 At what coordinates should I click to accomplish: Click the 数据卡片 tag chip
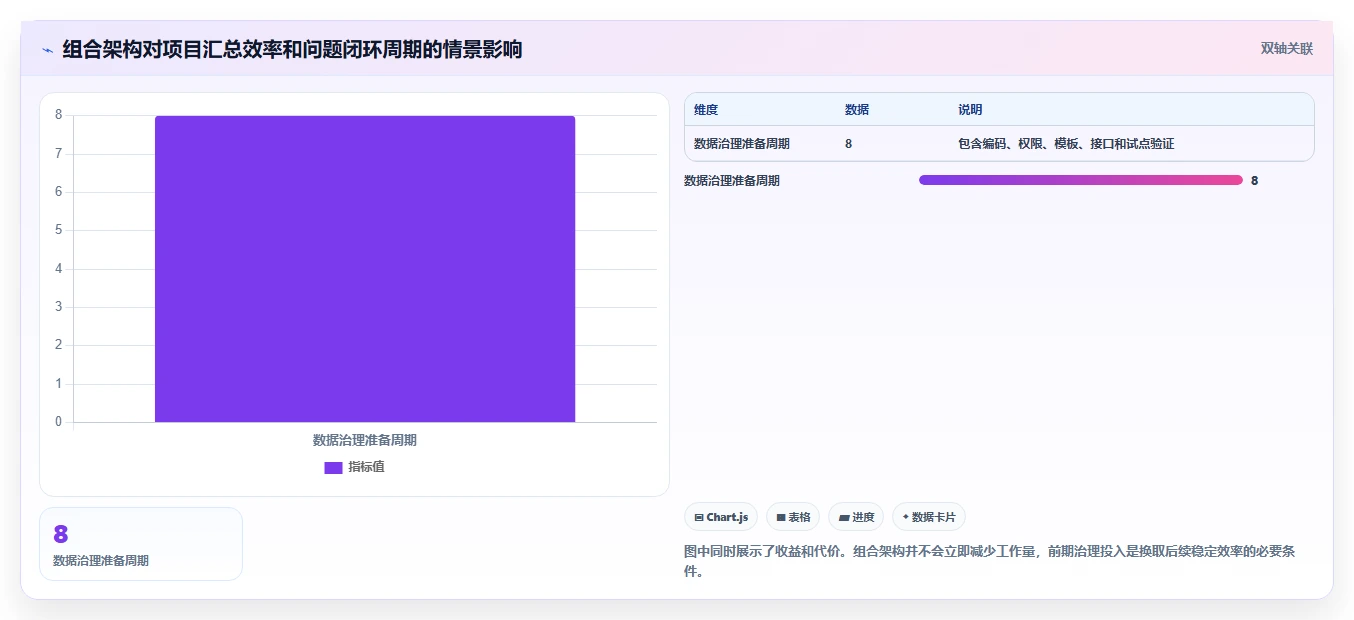point(929,517)
